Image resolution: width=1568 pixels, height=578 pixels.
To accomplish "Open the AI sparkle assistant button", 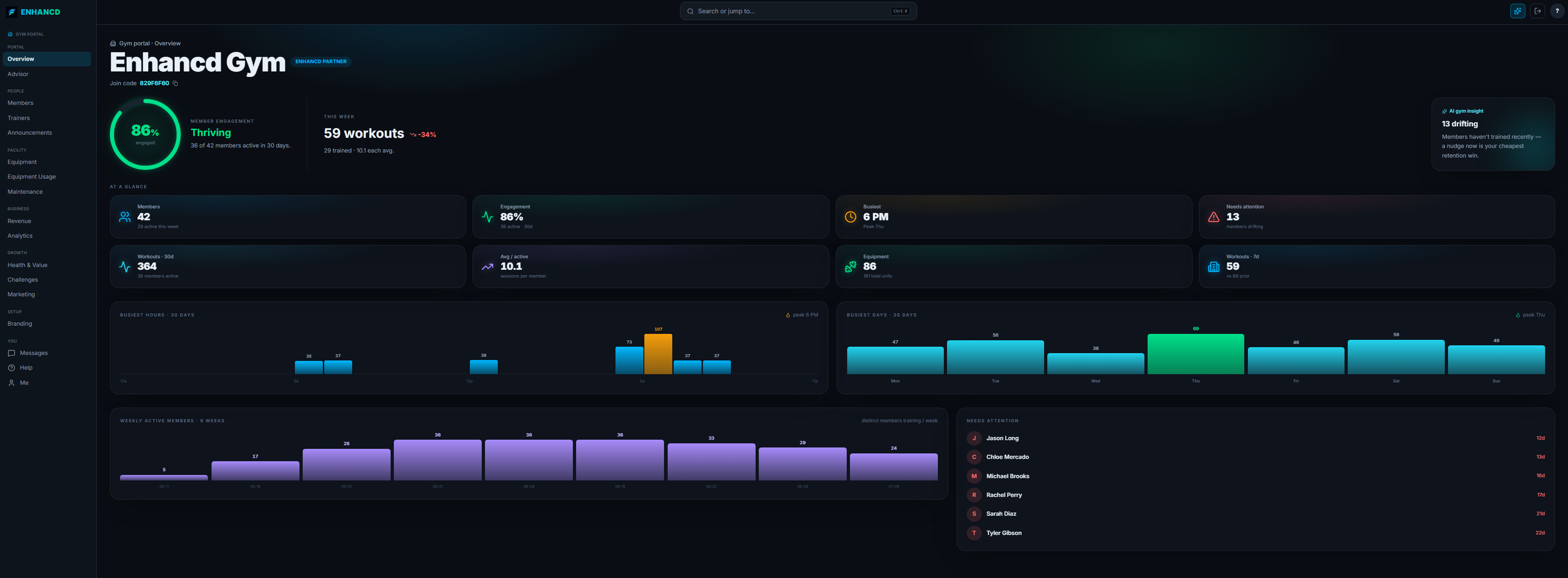I will (x=1518, y=11).
